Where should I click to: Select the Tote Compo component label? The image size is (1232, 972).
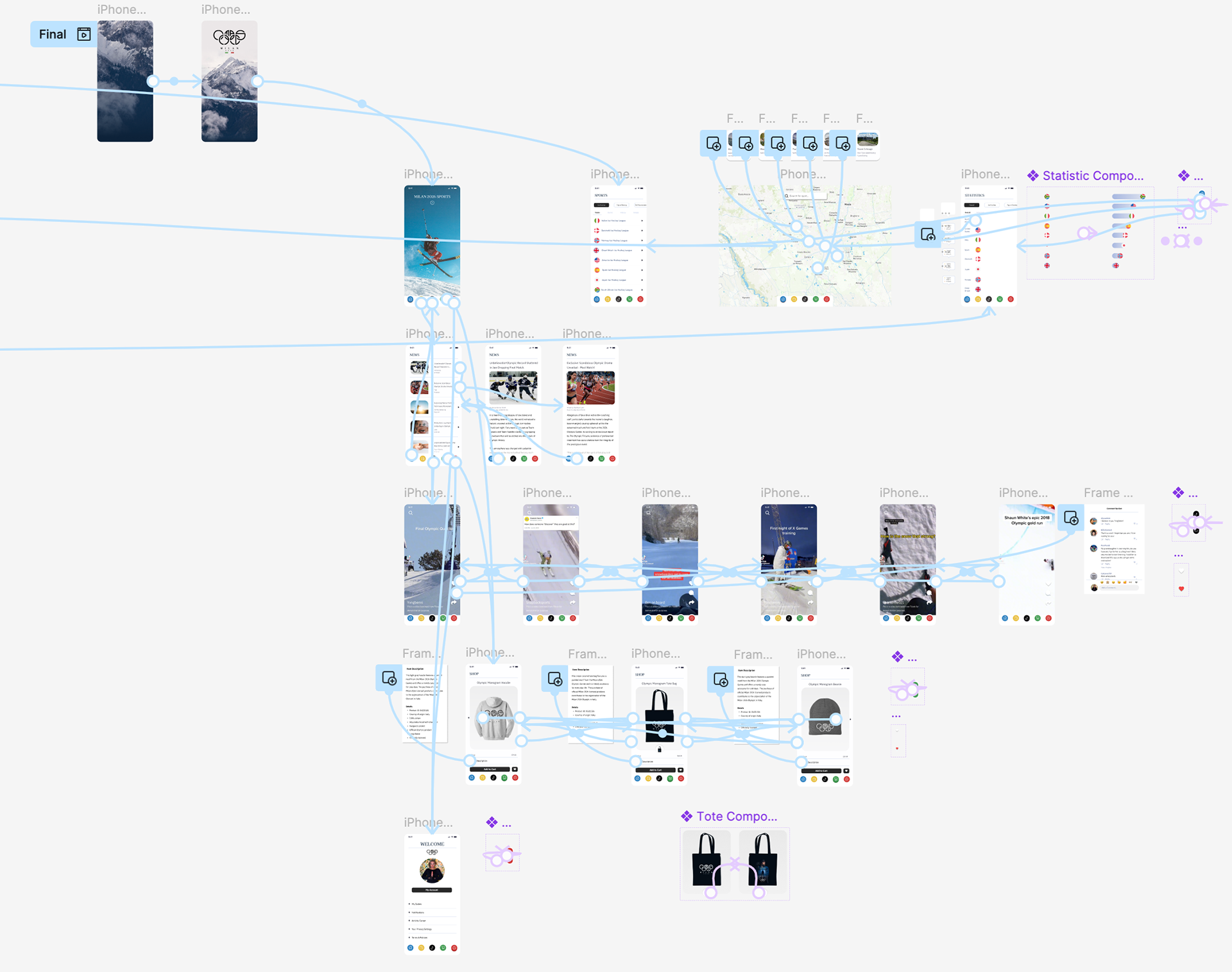pyautogui.click(x=737, y=816)
